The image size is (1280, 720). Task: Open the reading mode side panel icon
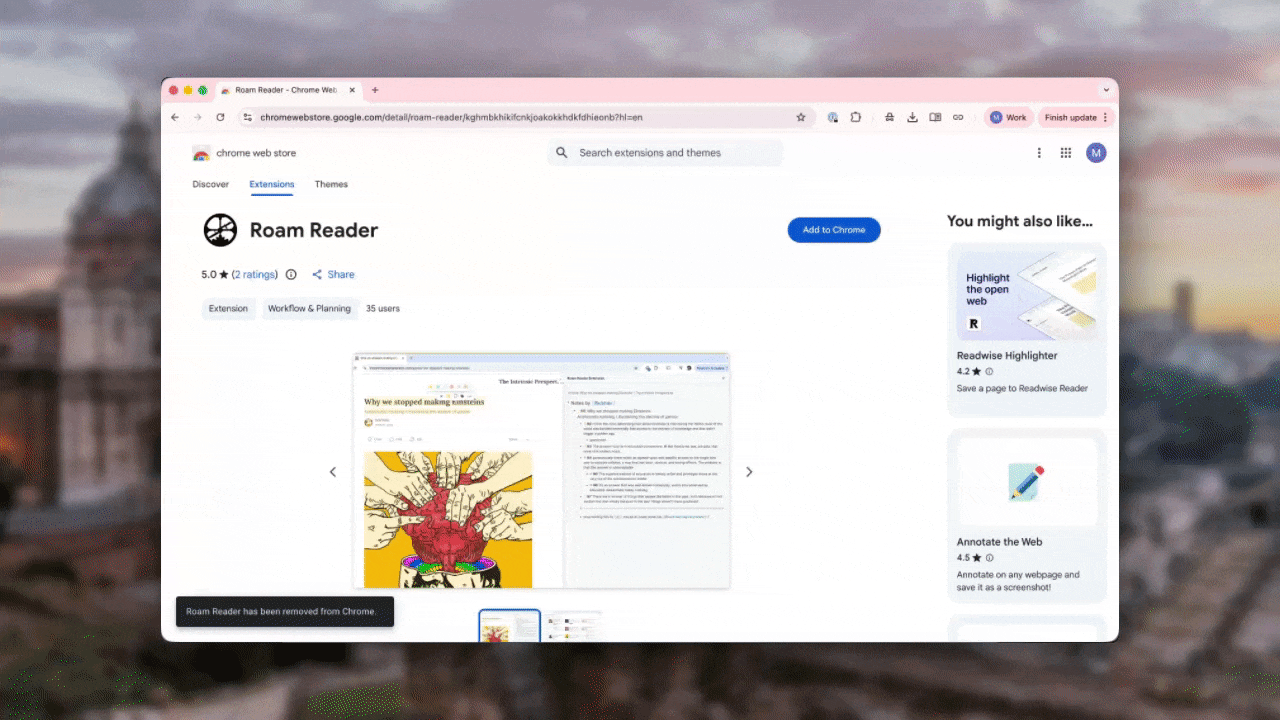coord(935,117)
